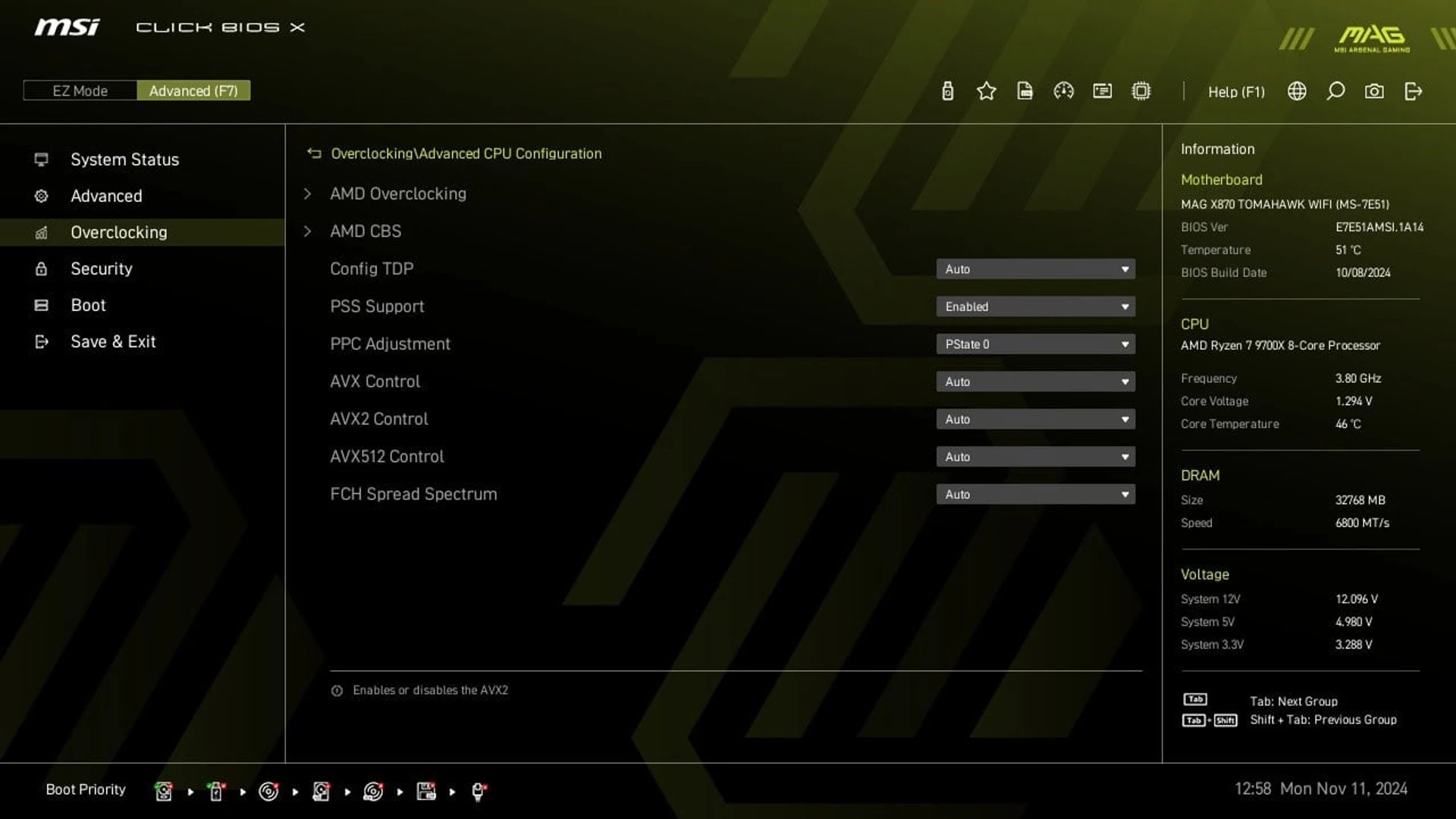Open Favorites star icon
This screenshot has height=819, width=1456.
(986, 91)
